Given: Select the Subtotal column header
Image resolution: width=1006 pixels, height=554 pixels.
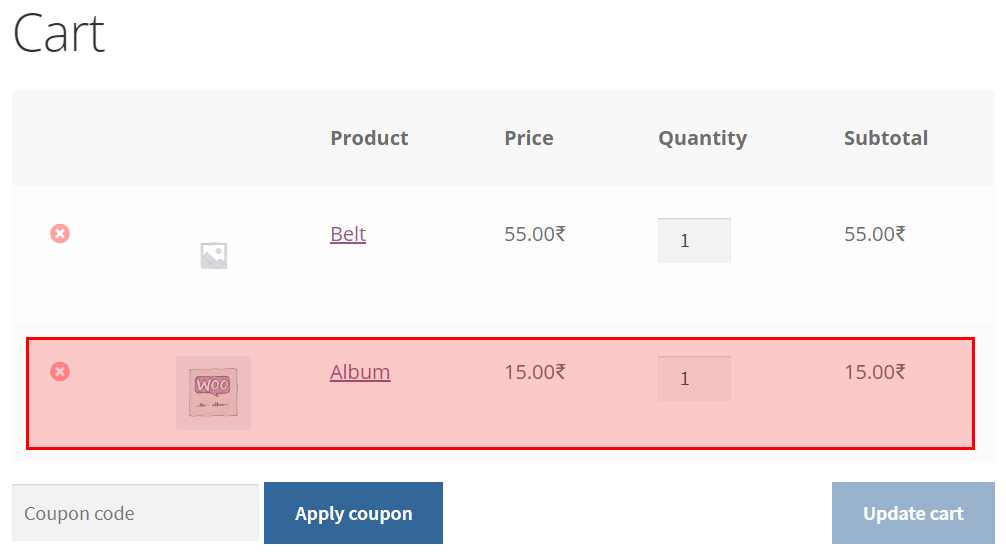Looking at the screenshot, I should coord(886,138).
